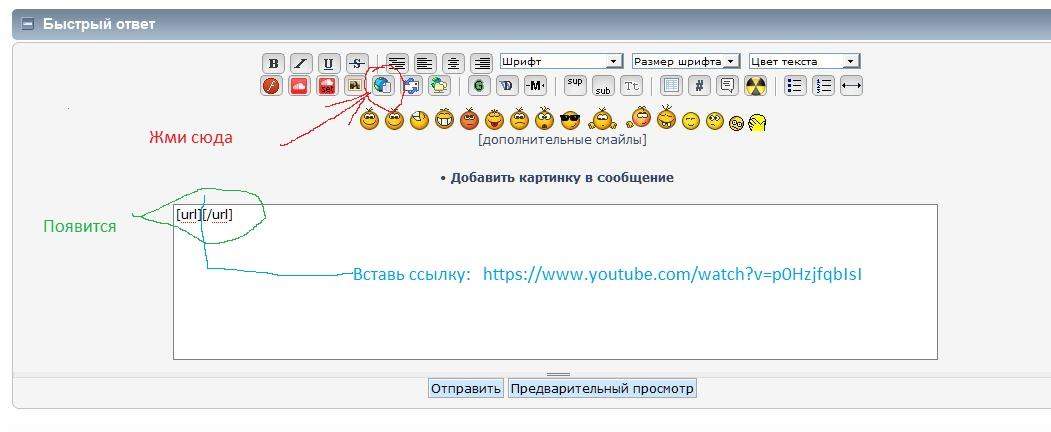Image resolution: width=1051 pixels, height=432 pixels.
Task: Insert URL link via the globe icon
Action: (x=383, y=86)
